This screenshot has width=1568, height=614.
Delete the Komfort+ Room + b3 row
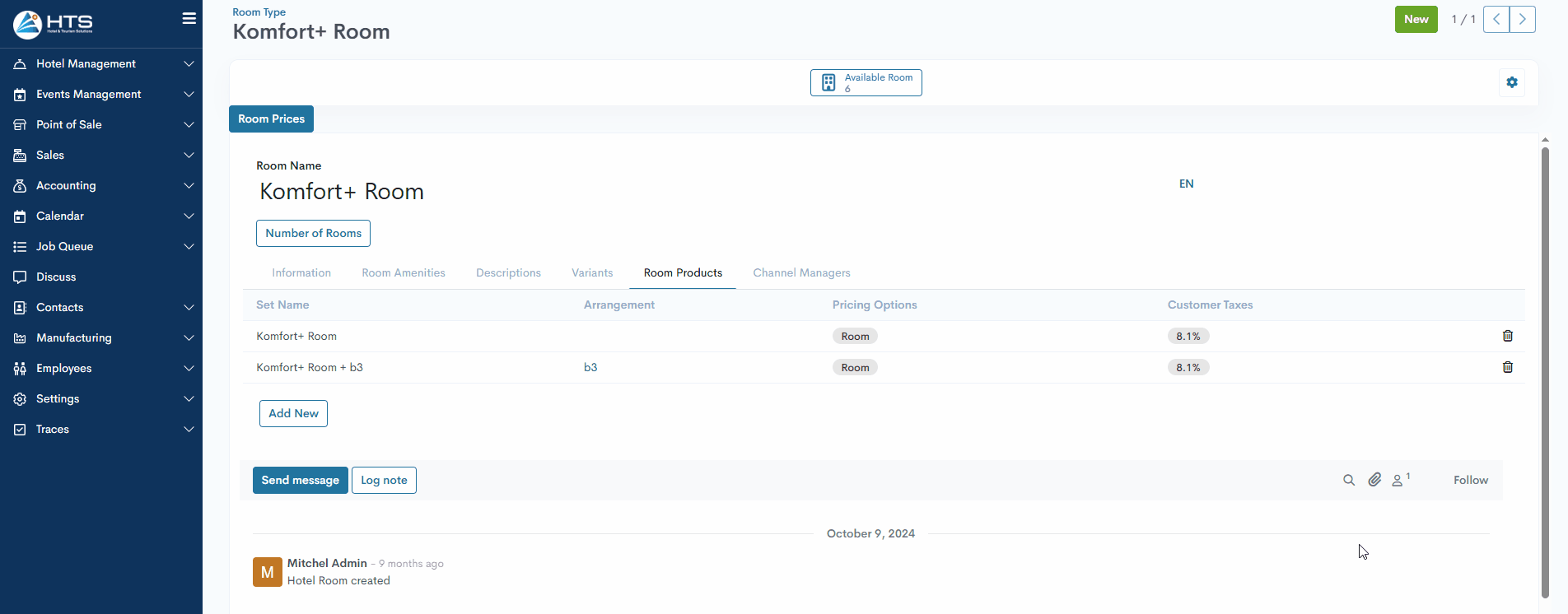[1507, 367]
